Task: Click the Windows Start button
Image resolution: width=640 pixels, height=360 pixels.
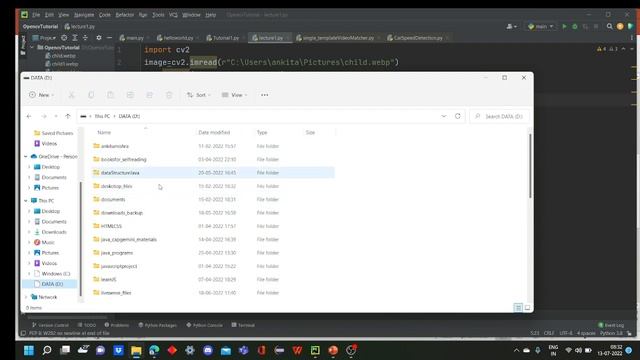Action: [x=29, y=350]
